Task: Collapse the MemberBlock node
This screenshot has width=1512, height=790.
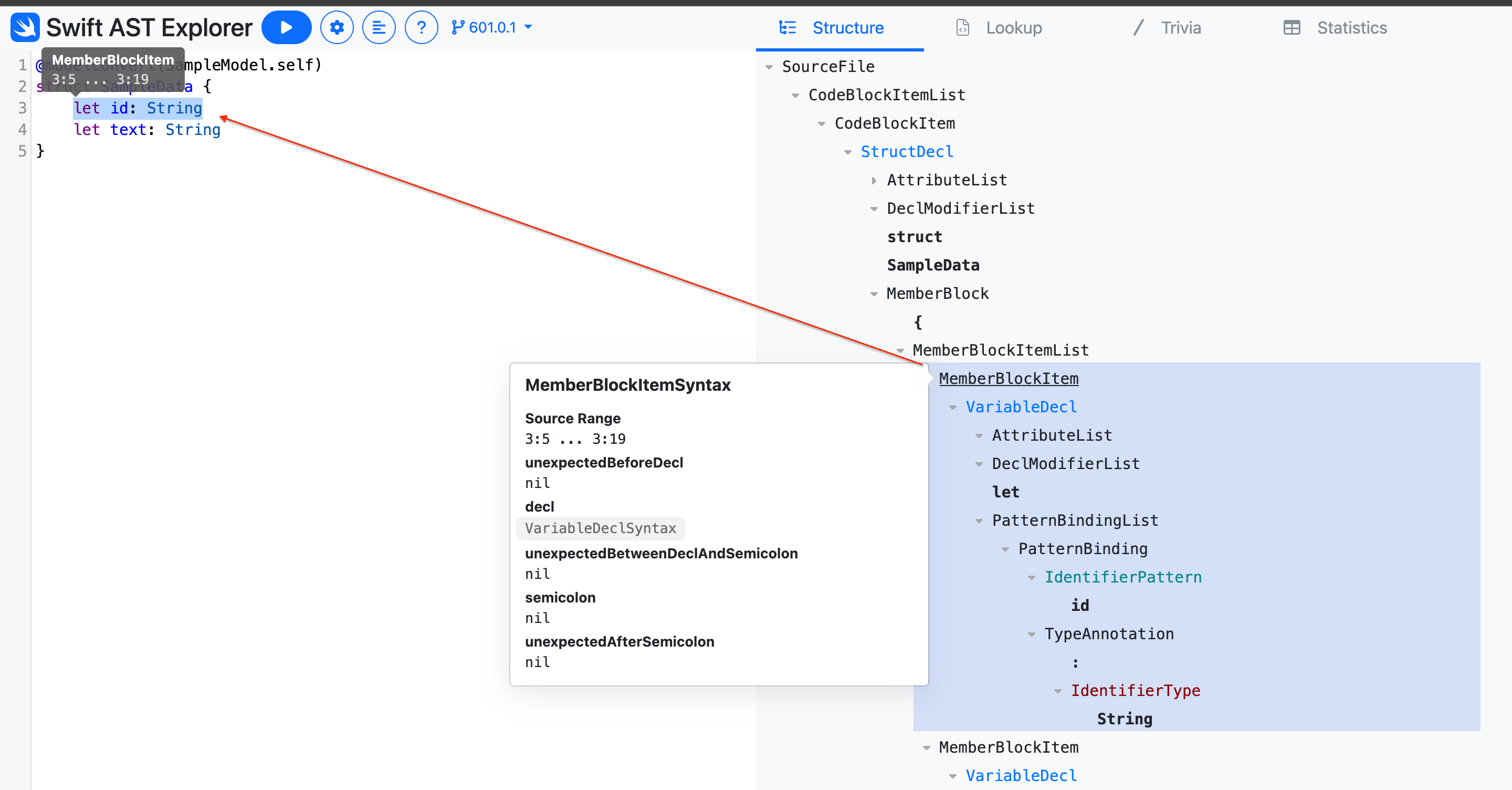Action: (874, 294)
